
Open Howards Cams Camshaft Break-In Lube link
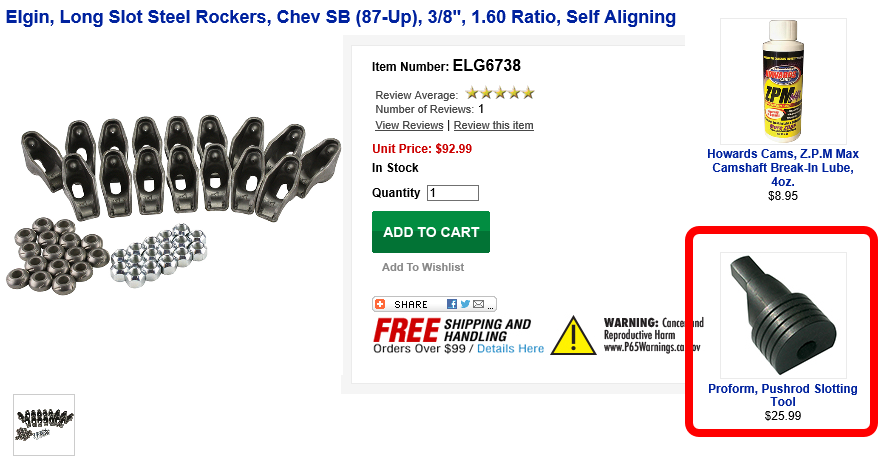(783, 167)
